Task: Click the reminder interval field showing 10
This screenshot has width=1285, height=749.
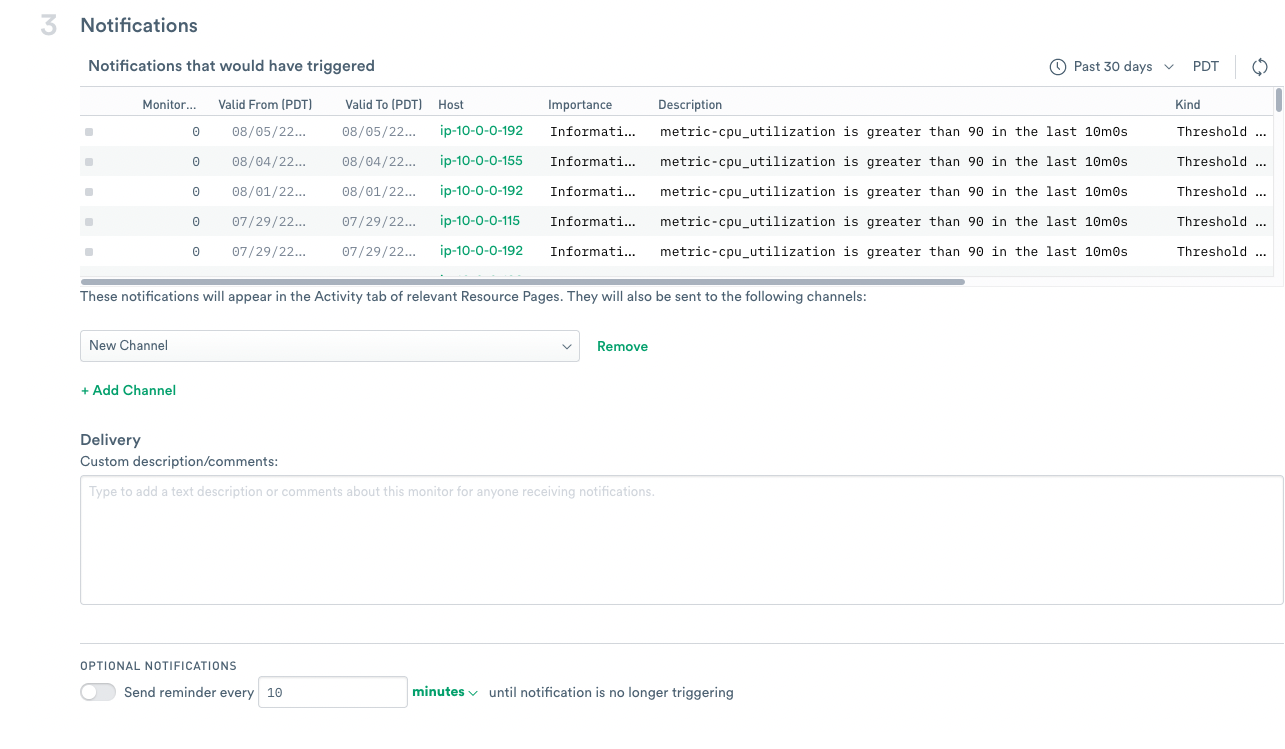Action: coord(333,692)
